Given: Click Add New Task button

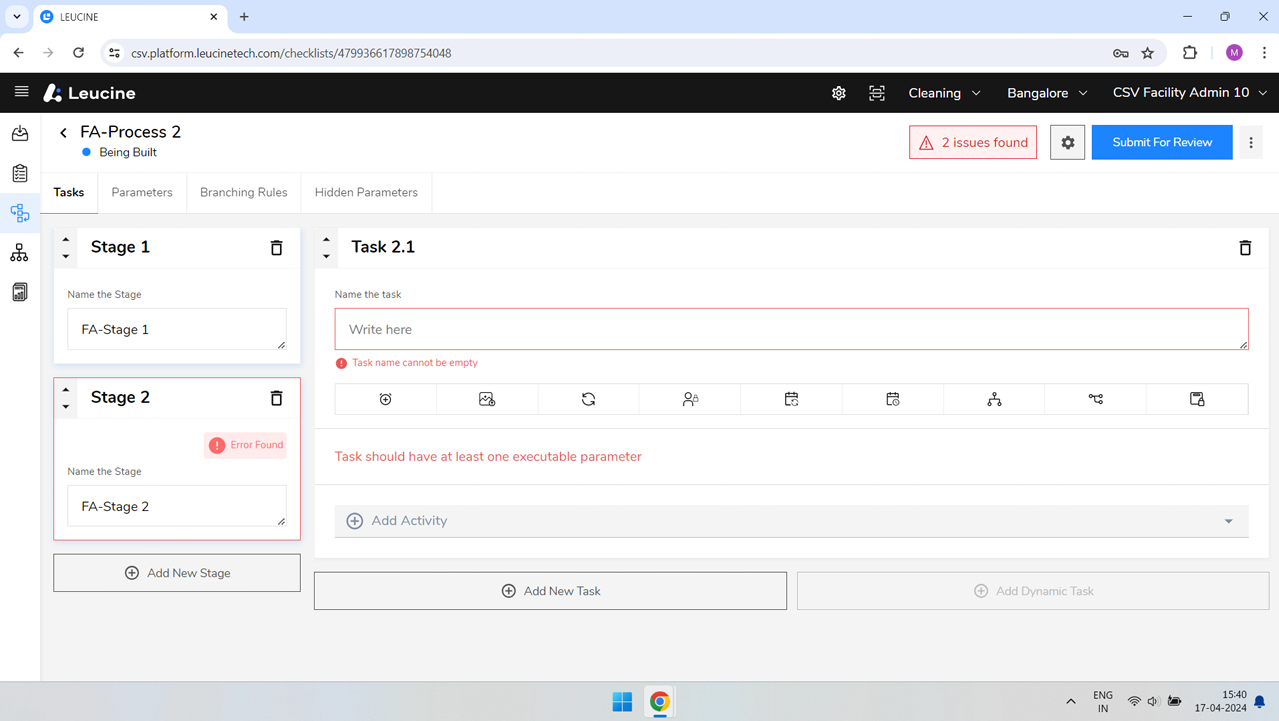Looking at the screenshot, I should [550, 591].
